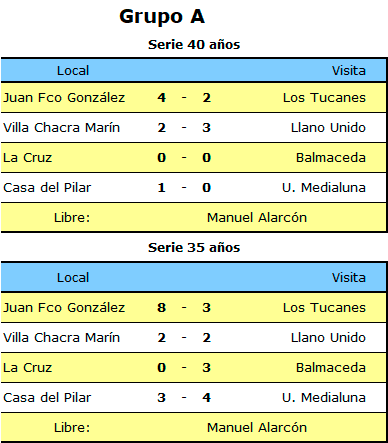
Task: Select Libre label in Serie 35 table
Action: coord(72,428)
